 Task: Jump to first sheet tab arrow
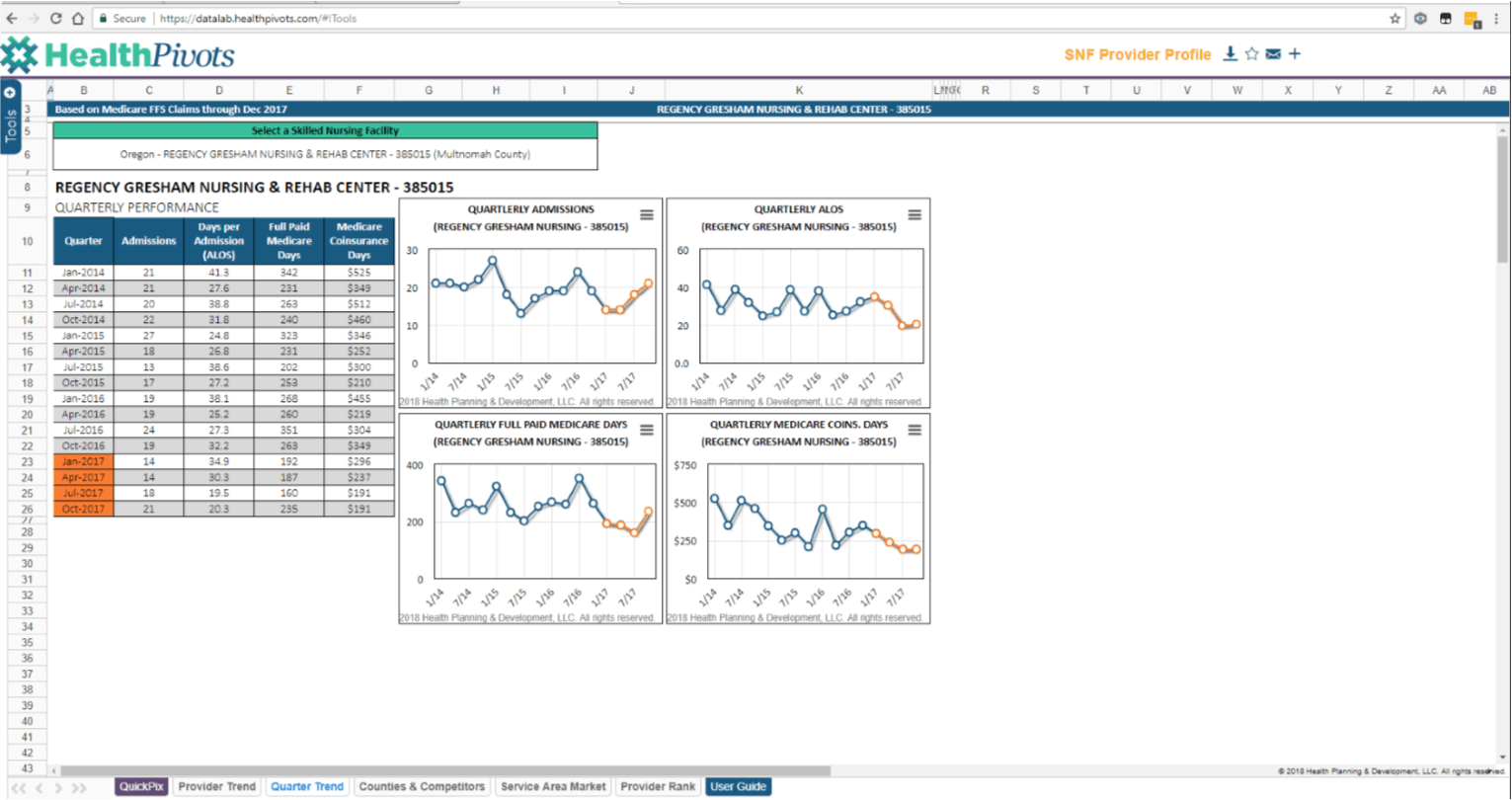click(x=19, y=788)
